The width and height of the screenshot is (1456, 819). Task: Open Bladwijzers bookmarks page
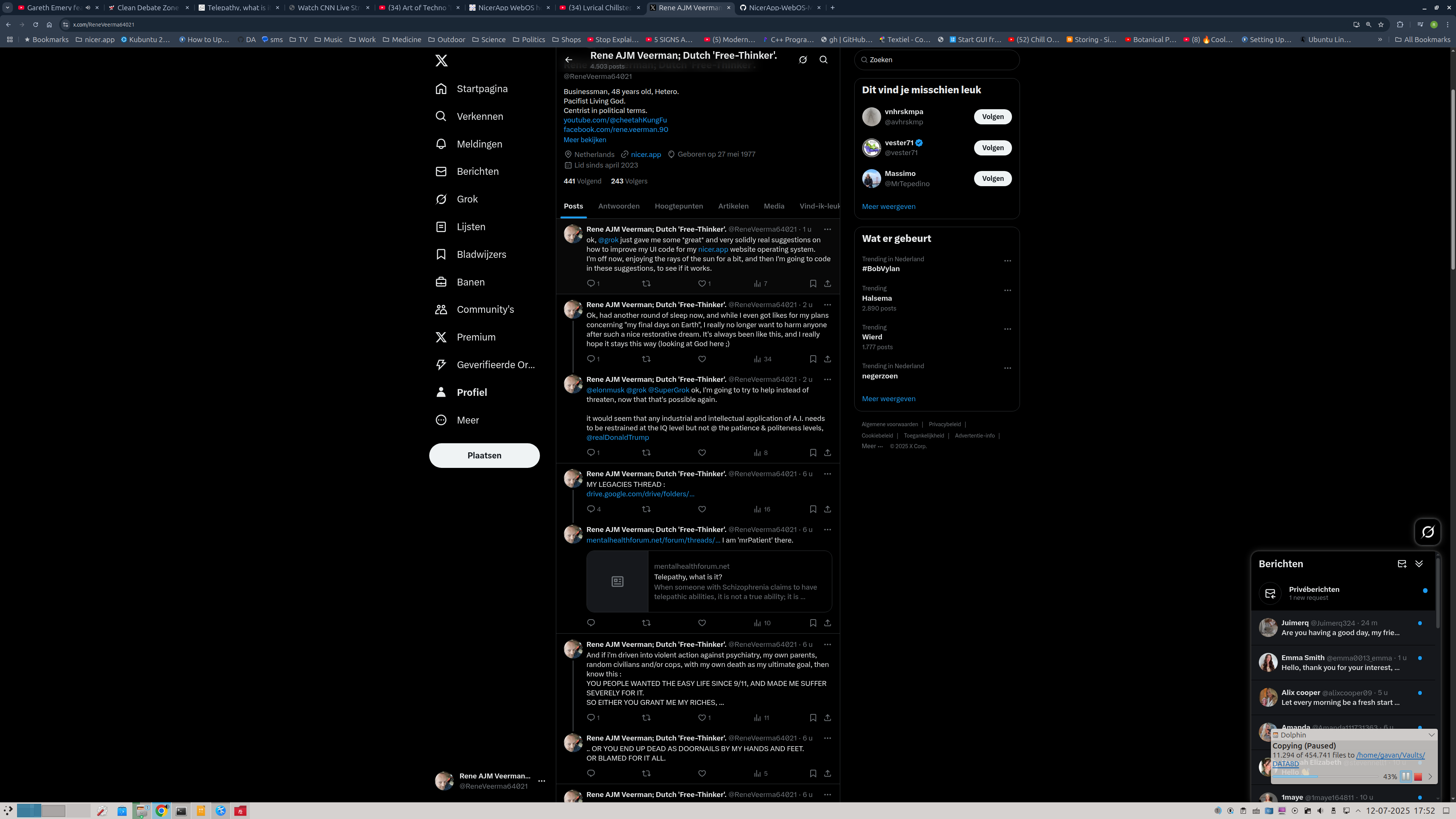coord(471,254)
